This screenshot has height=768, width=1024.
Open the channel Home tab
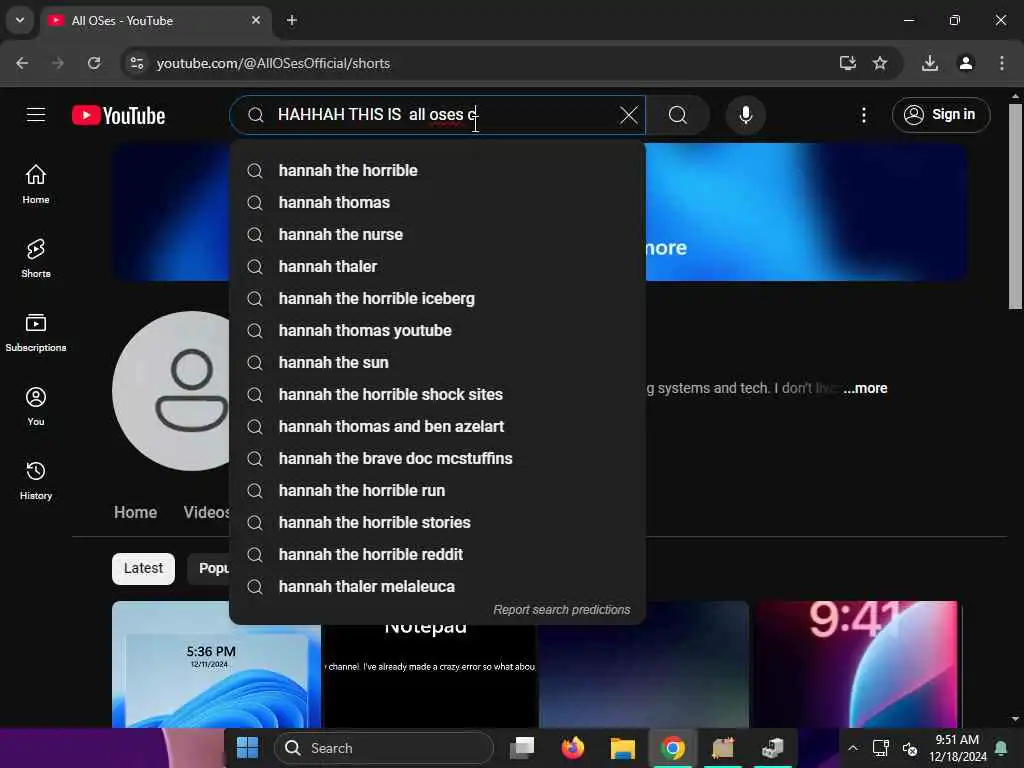pyautogui.click(x=135, y=512)
